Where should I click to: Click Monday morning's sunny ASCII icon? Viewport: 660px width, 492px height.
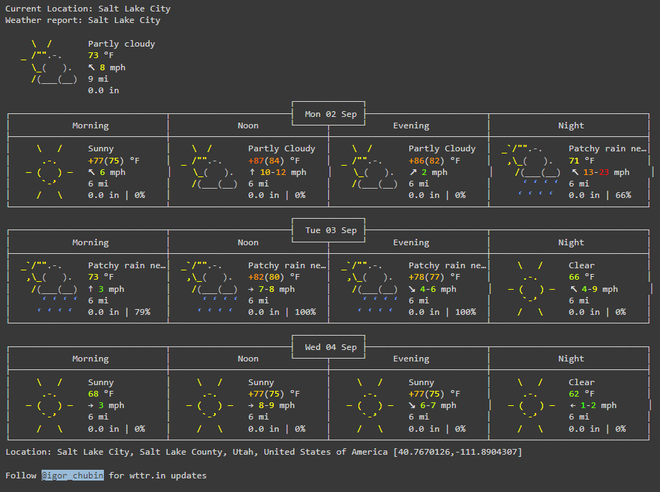tap(49, 172)
